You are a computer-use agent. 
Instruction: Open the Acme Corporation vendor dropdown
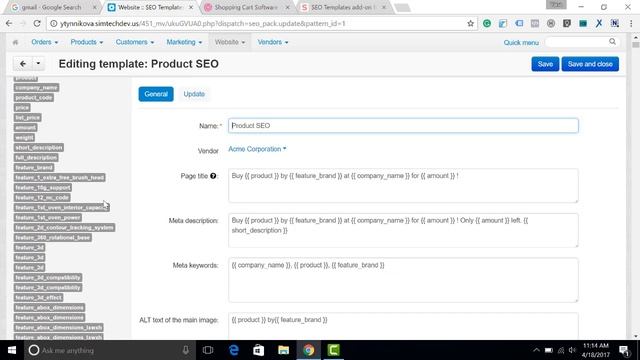pos(257,149)
